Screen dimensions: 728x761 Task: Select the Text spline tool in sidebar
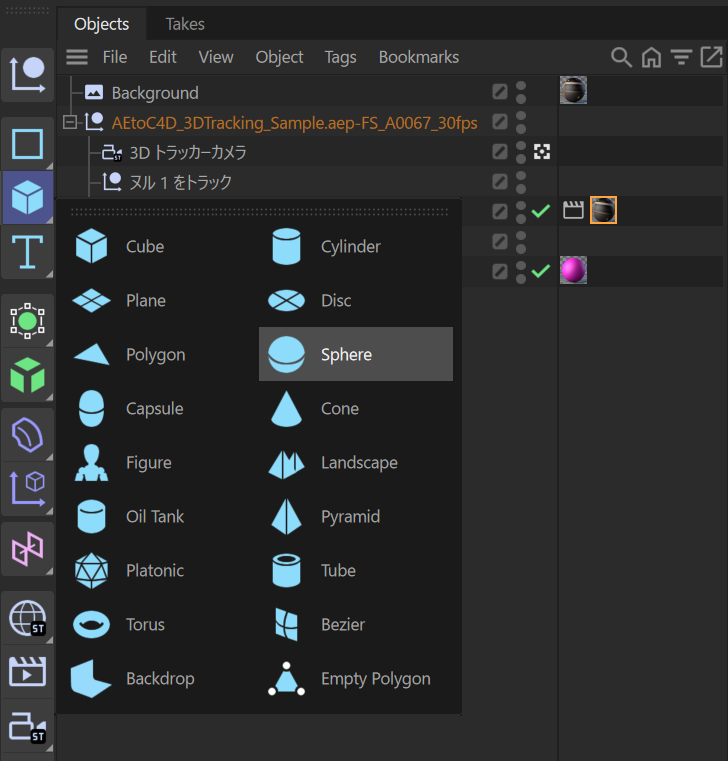[27, 252]
